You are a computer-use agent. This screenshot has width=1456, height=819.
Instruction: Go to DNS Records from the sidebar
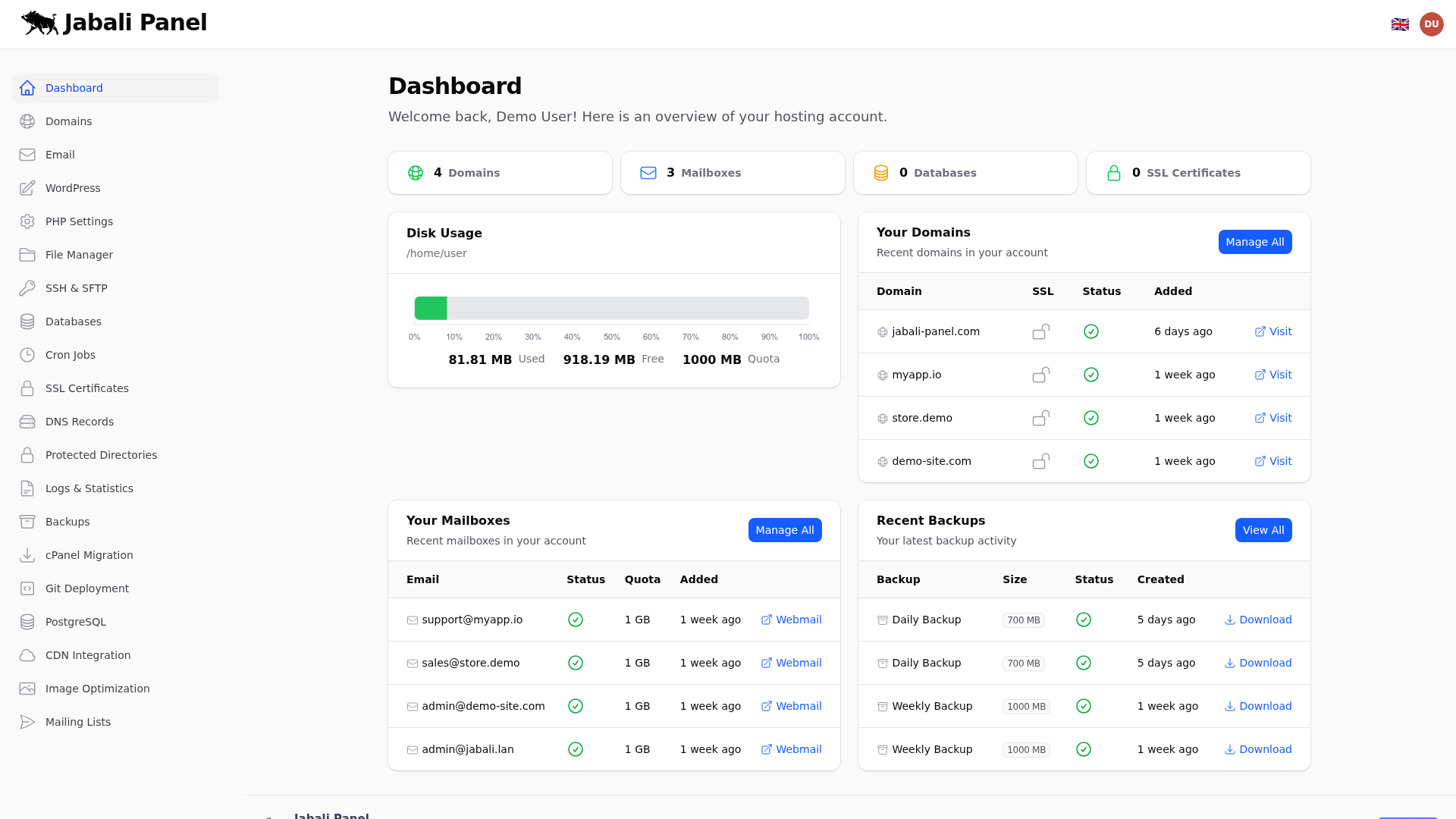point(27,422)
